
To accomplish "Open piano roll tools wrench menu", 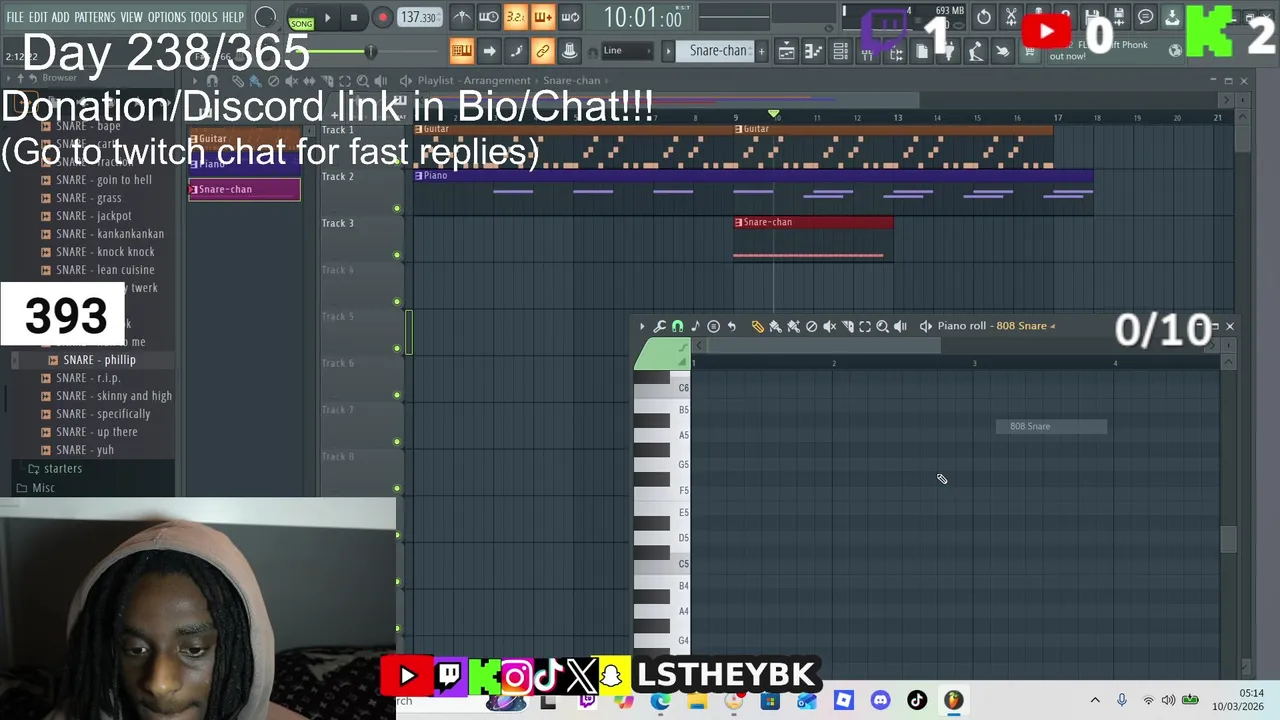I will [659, 326].
